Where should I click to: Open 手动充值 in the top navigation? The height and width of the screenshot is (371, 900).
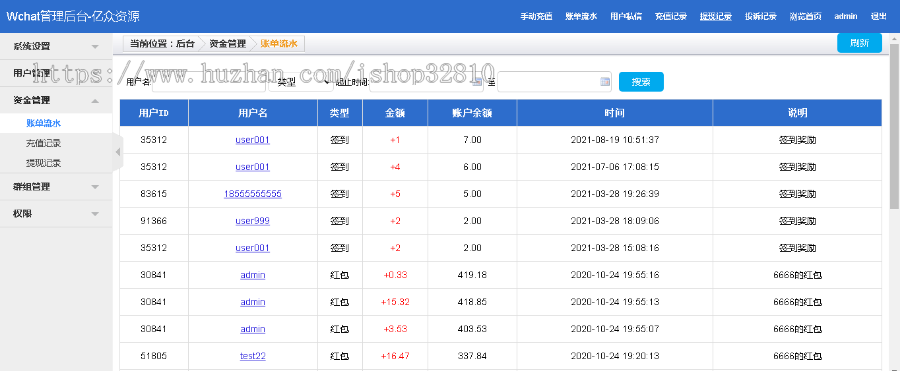(x=536, y=16)
